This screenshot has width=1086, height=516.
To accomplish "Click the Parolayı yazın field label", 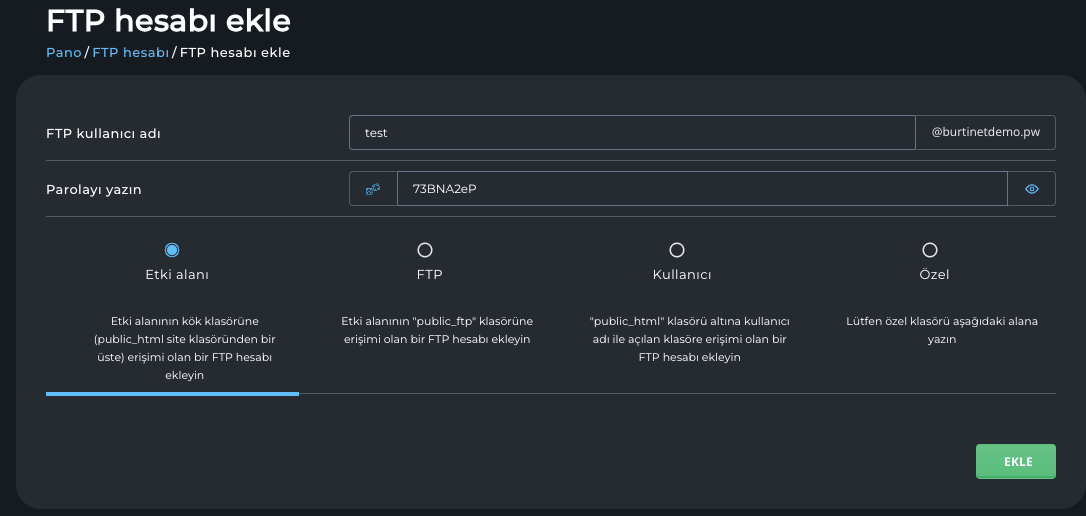I will point(94,189).
